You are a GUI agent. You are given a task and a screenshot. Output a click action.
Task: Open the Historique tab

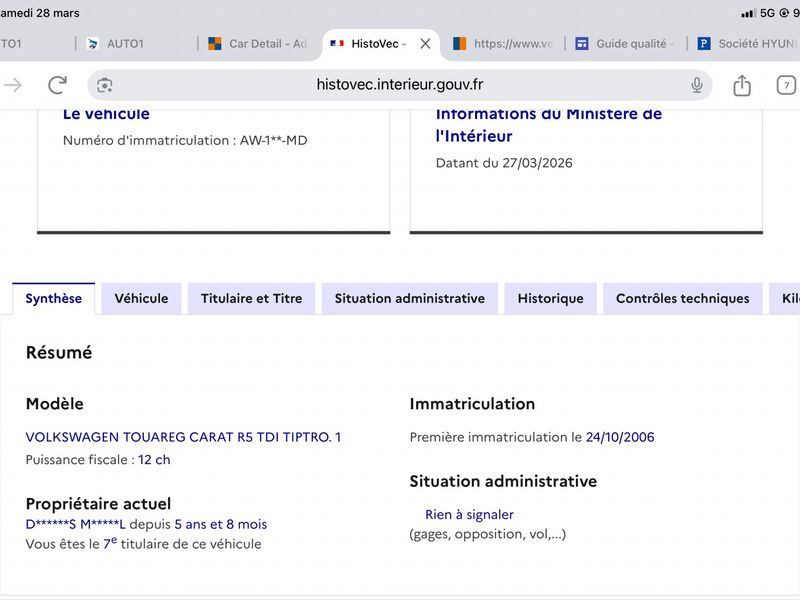(x=550, y=298)
